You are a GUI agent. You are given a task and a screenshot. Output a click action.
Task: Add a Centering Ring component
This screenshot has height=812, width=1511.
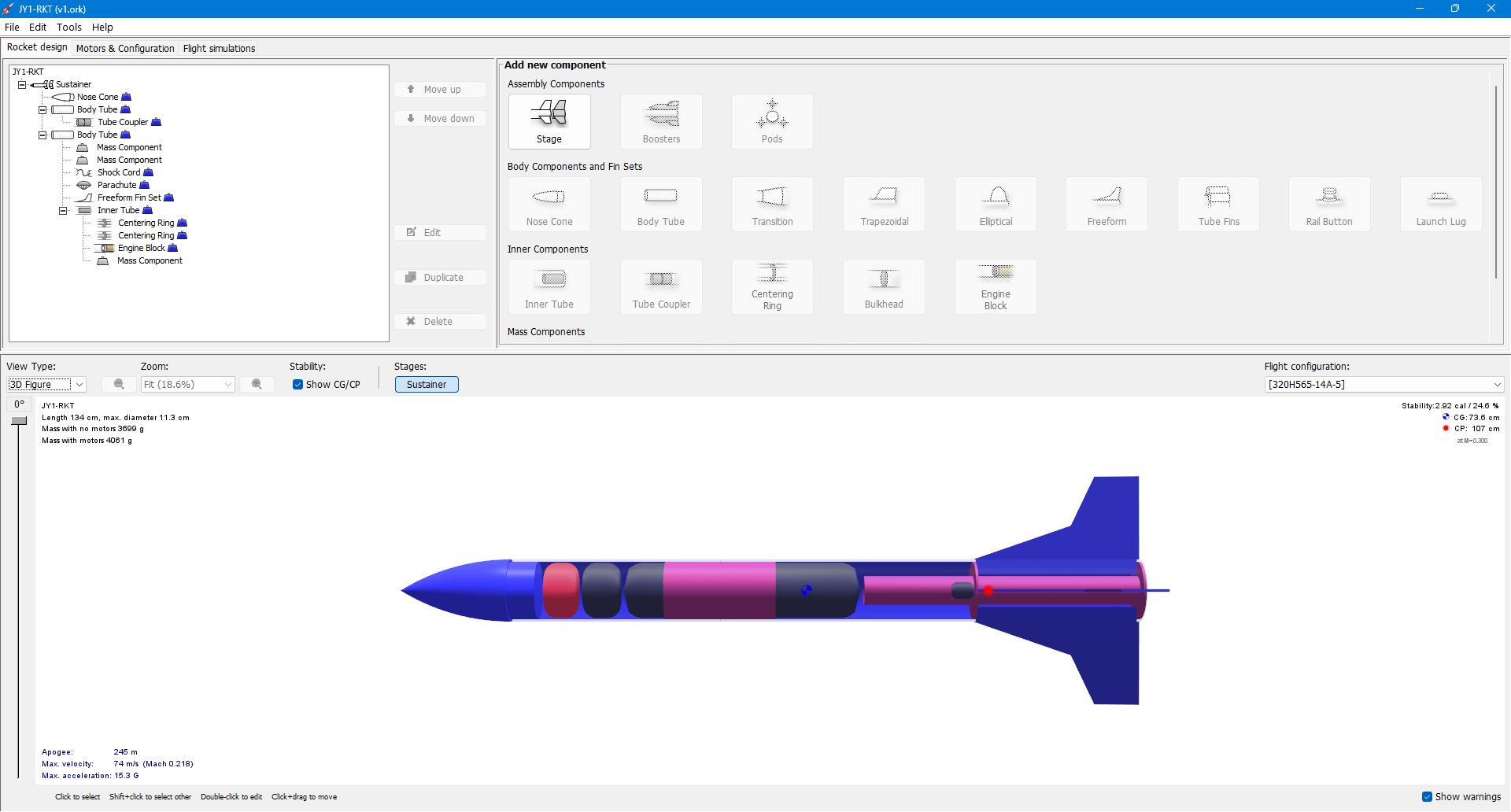[772, 286]
